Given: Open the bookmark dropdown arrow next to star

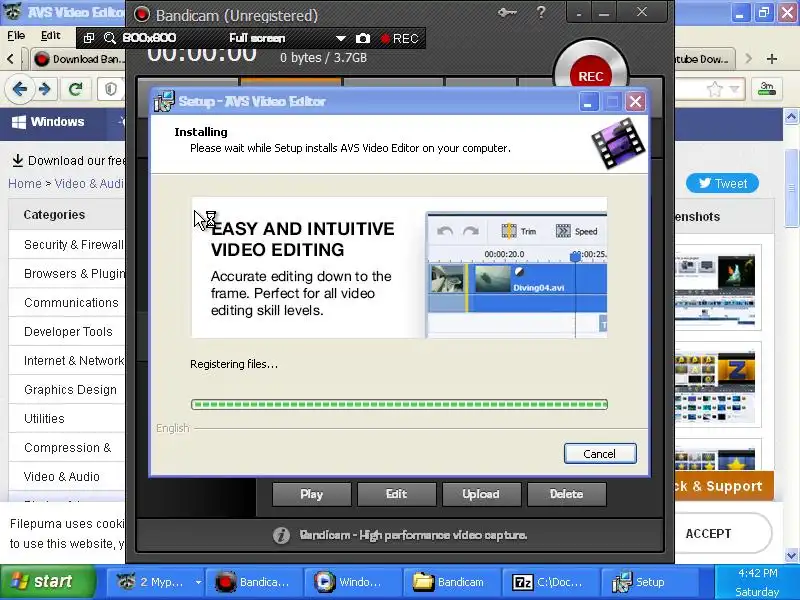Looking at the screenshot, I should pyautogui.click(x=734, y=90).
